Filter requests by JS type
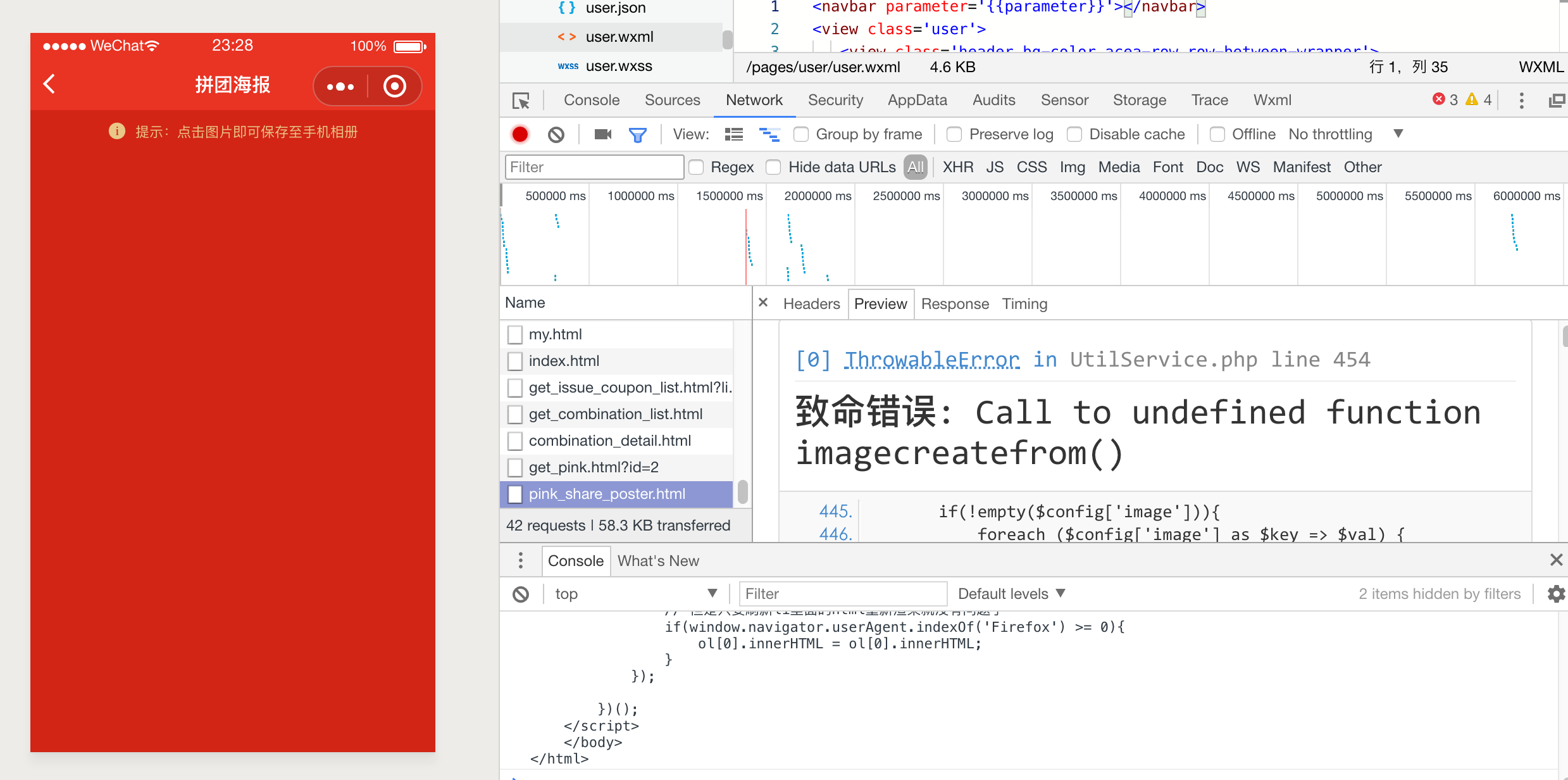The height and width of the screenshot is (780, 1568). (995, 167)
